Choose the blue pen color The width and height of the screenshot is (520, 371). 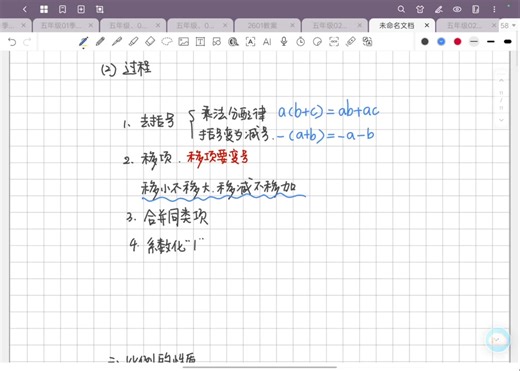[x=441, y=42]
